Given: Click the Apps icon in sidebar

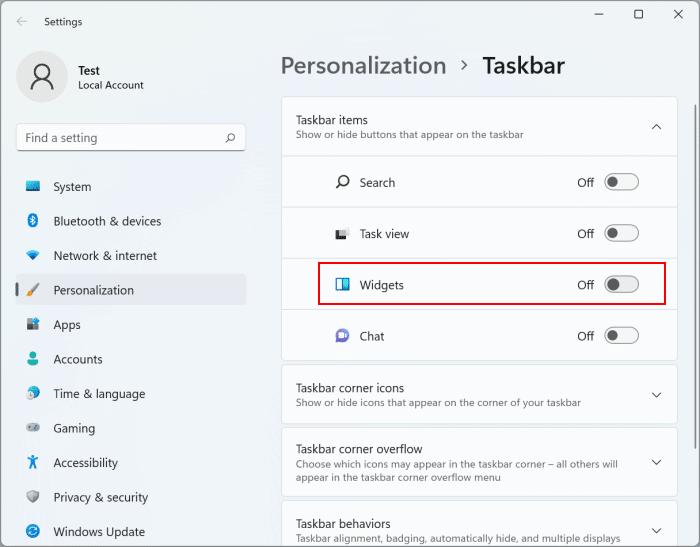Looking at the screenshot, I should (x=33, y=325).
